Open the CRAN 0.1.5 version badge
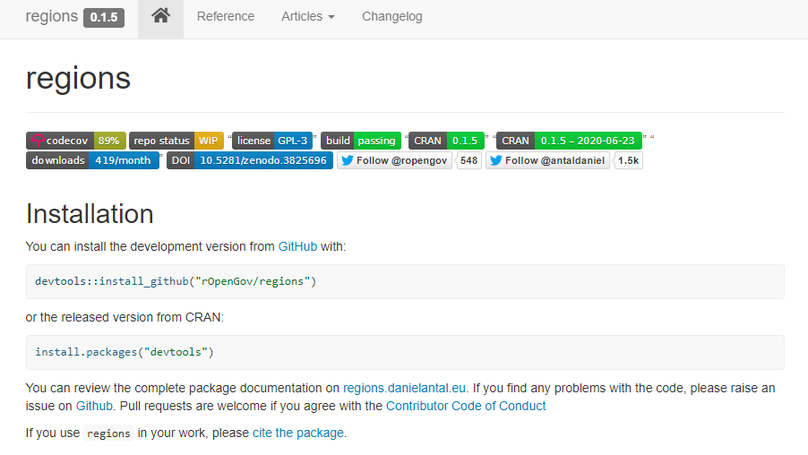Viewport: 808px width, 455px height. click(446, 141)
